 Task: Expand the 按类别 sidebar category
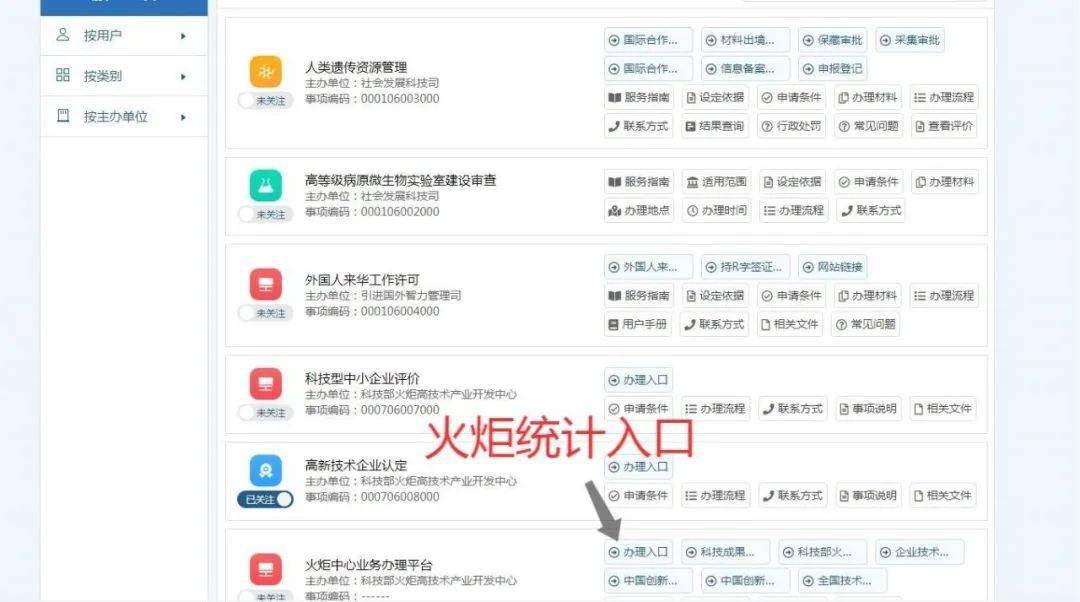point(124,76)
